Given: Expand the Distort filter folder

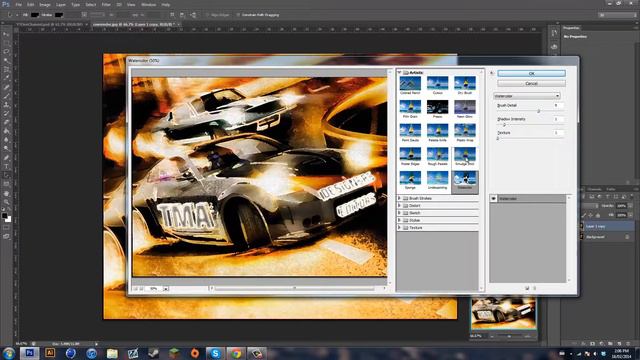Looking at the screenshot, I should [x=400, y=206].
